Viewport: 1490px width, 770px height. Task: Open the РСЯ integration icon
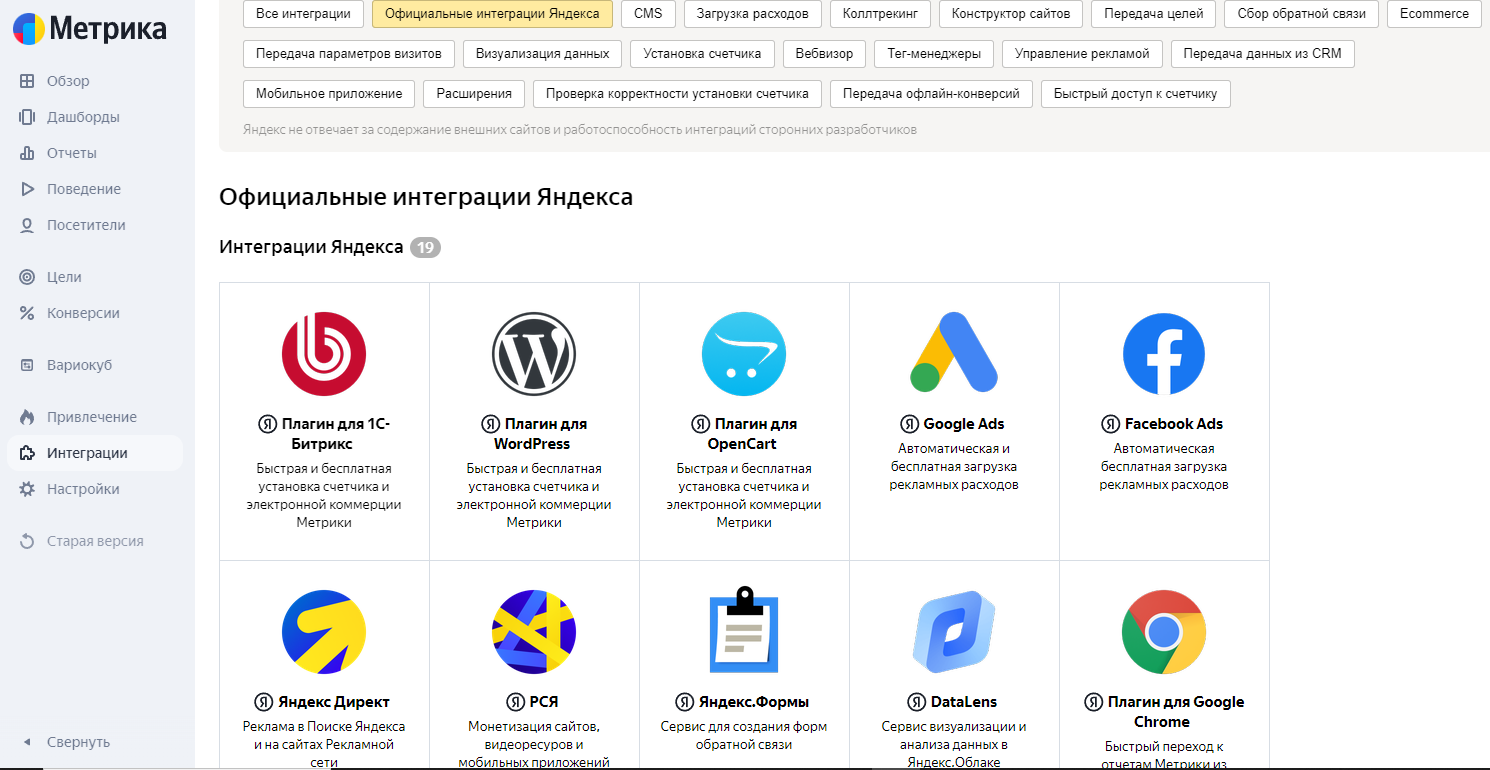pyautogui.click(x=534, y=632)
